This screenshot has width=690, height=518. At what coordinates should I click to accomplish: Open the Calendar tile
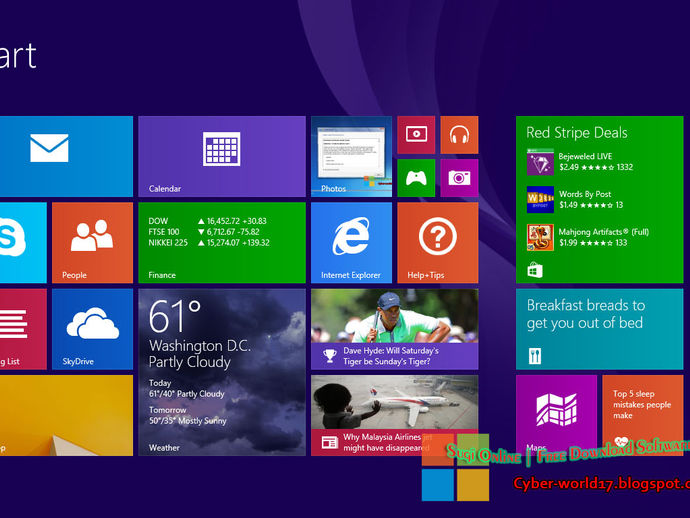click(x=222, y=156)
